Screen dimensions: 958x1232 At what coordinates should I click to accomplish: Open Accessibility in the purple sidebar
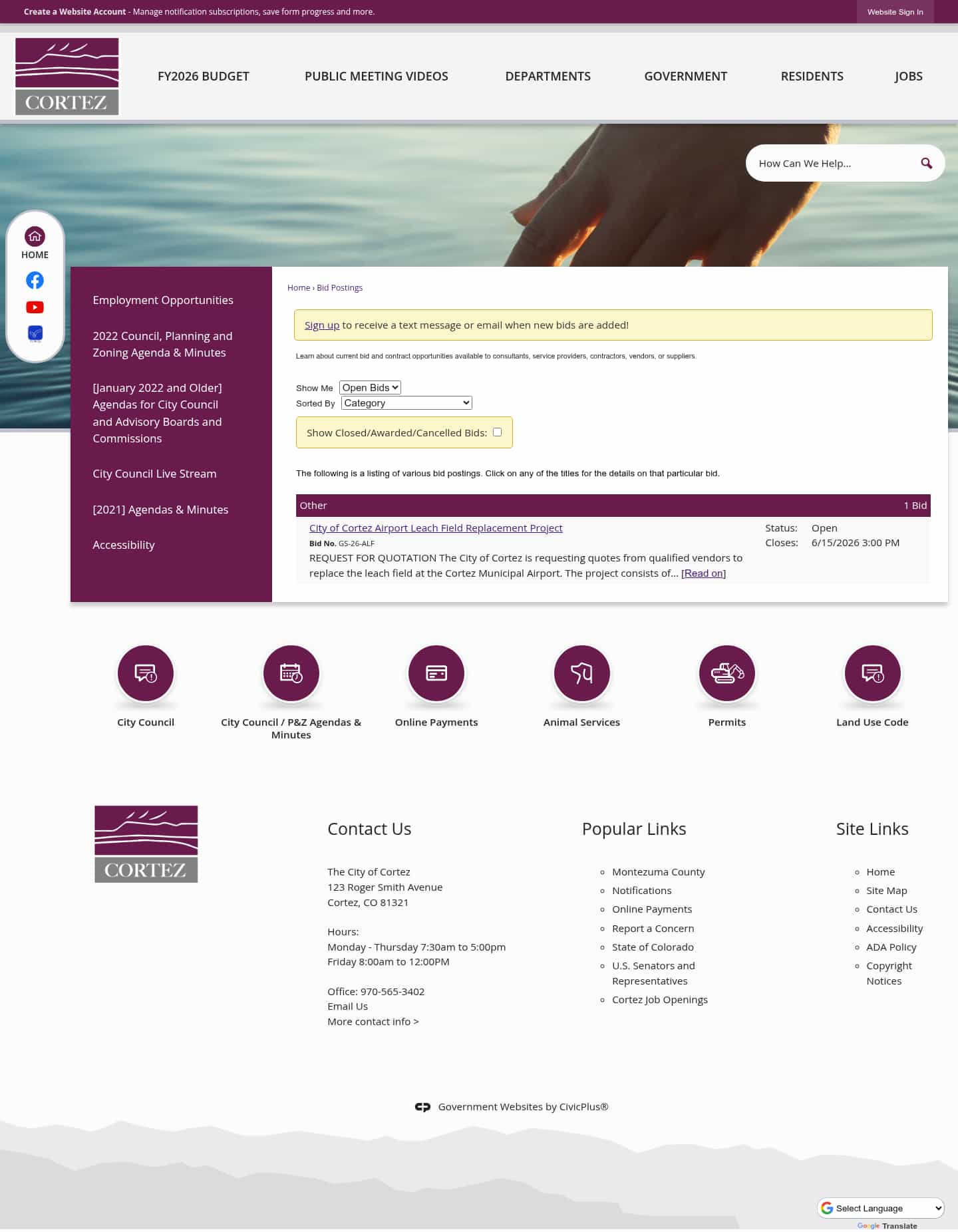pos(124,545)
